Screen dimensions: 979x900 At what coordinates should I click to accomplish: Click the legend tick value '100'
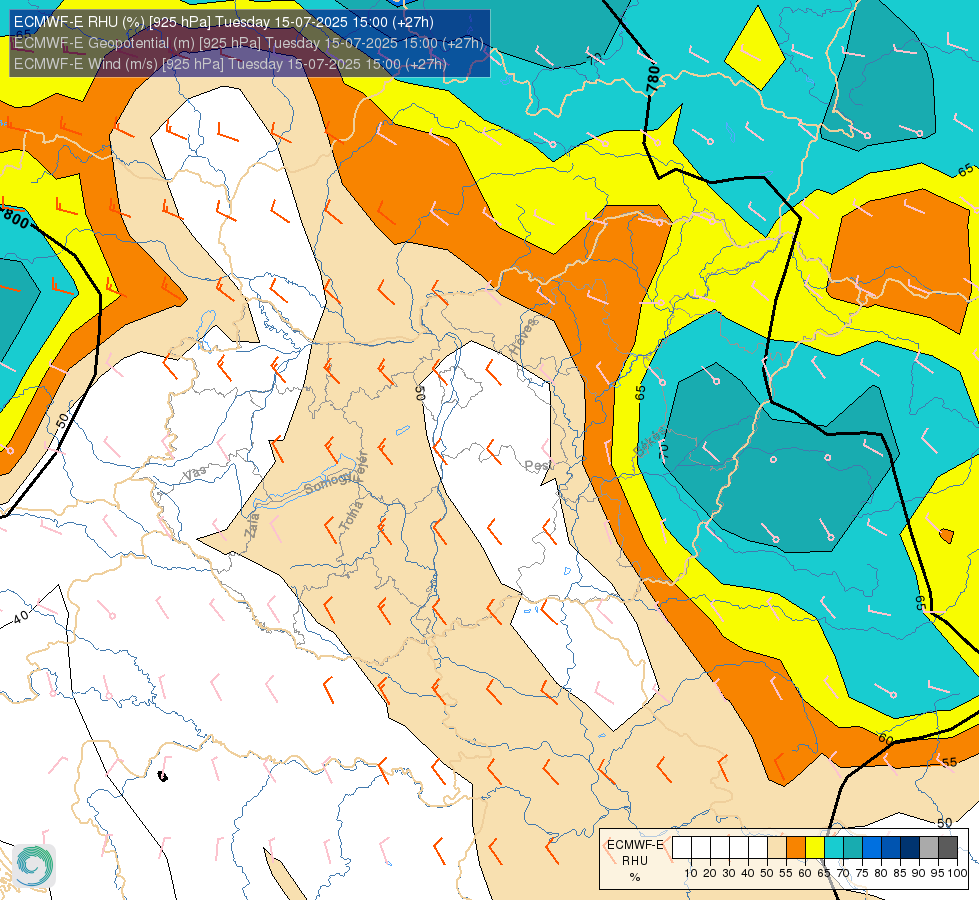pyautogui.click(x=957, y=873)
